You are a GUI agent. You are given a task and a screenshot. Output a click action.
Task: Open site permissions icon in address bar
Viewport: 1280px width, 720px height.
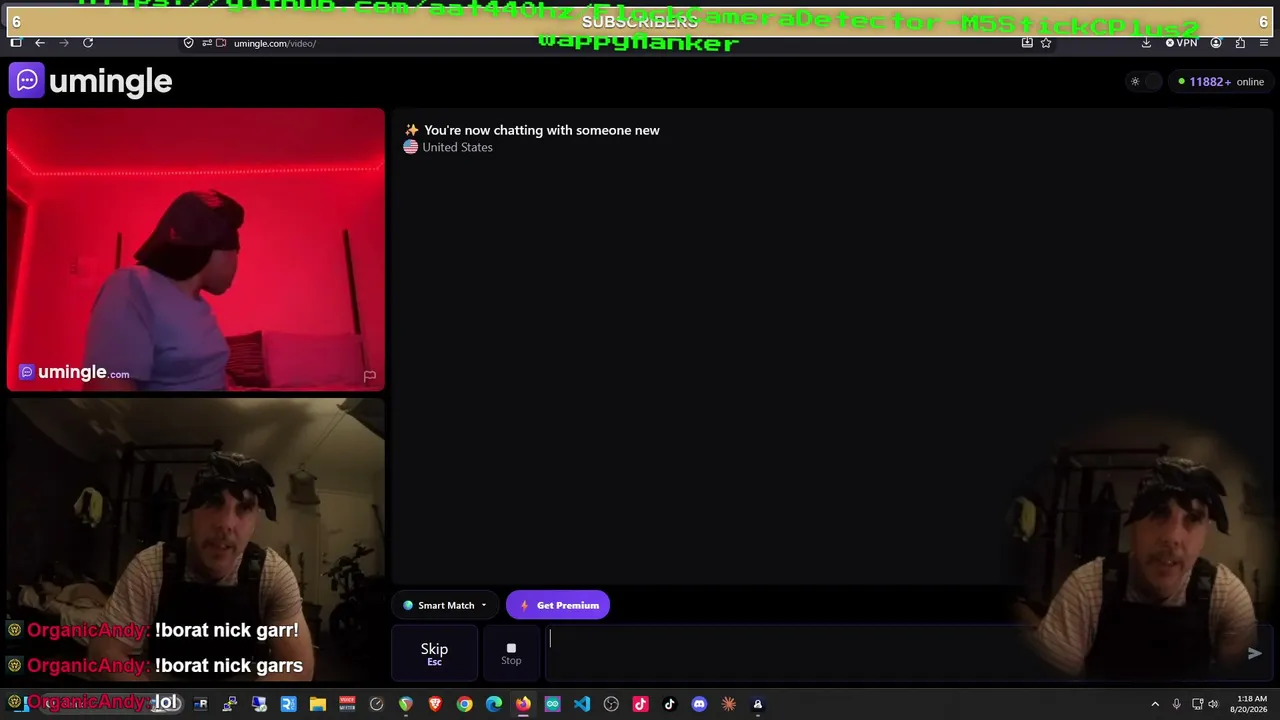click(x=207, y=43)
